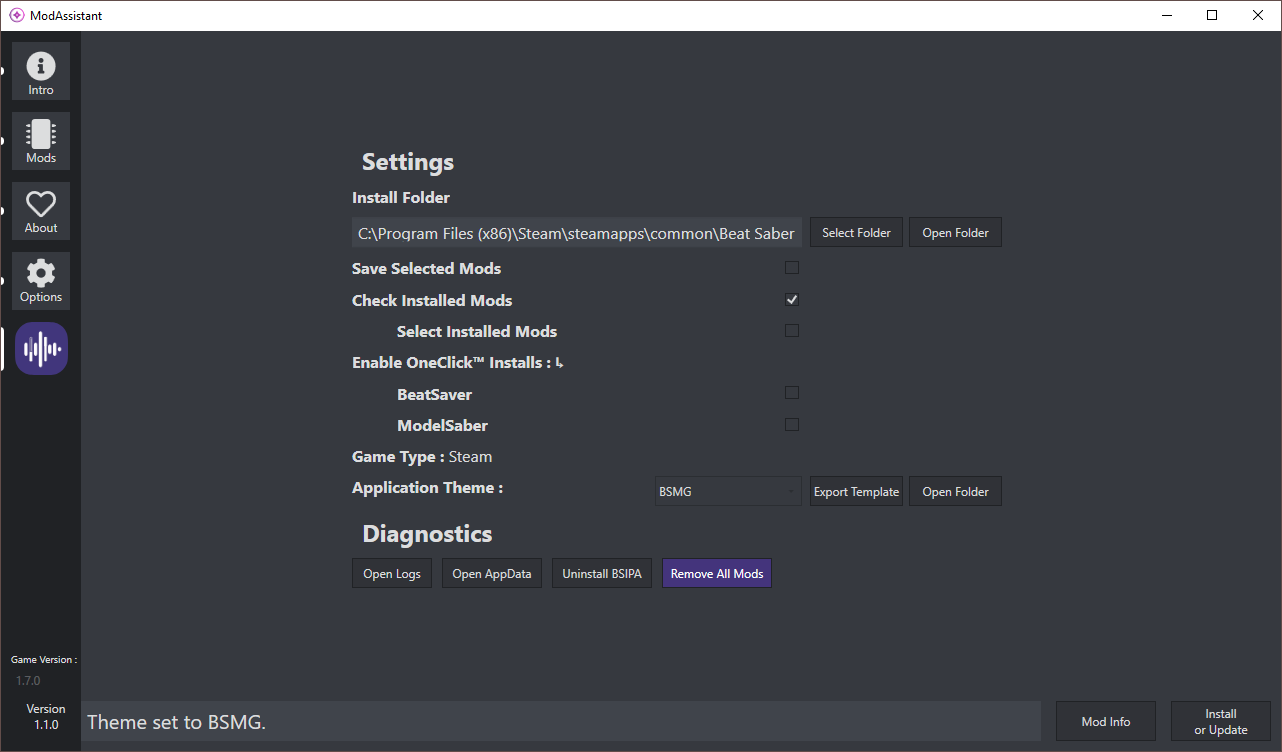Click the 'Theme set to BSMG.' status text
Screen dimensions: 1282x752
click(x=176, y=721)
